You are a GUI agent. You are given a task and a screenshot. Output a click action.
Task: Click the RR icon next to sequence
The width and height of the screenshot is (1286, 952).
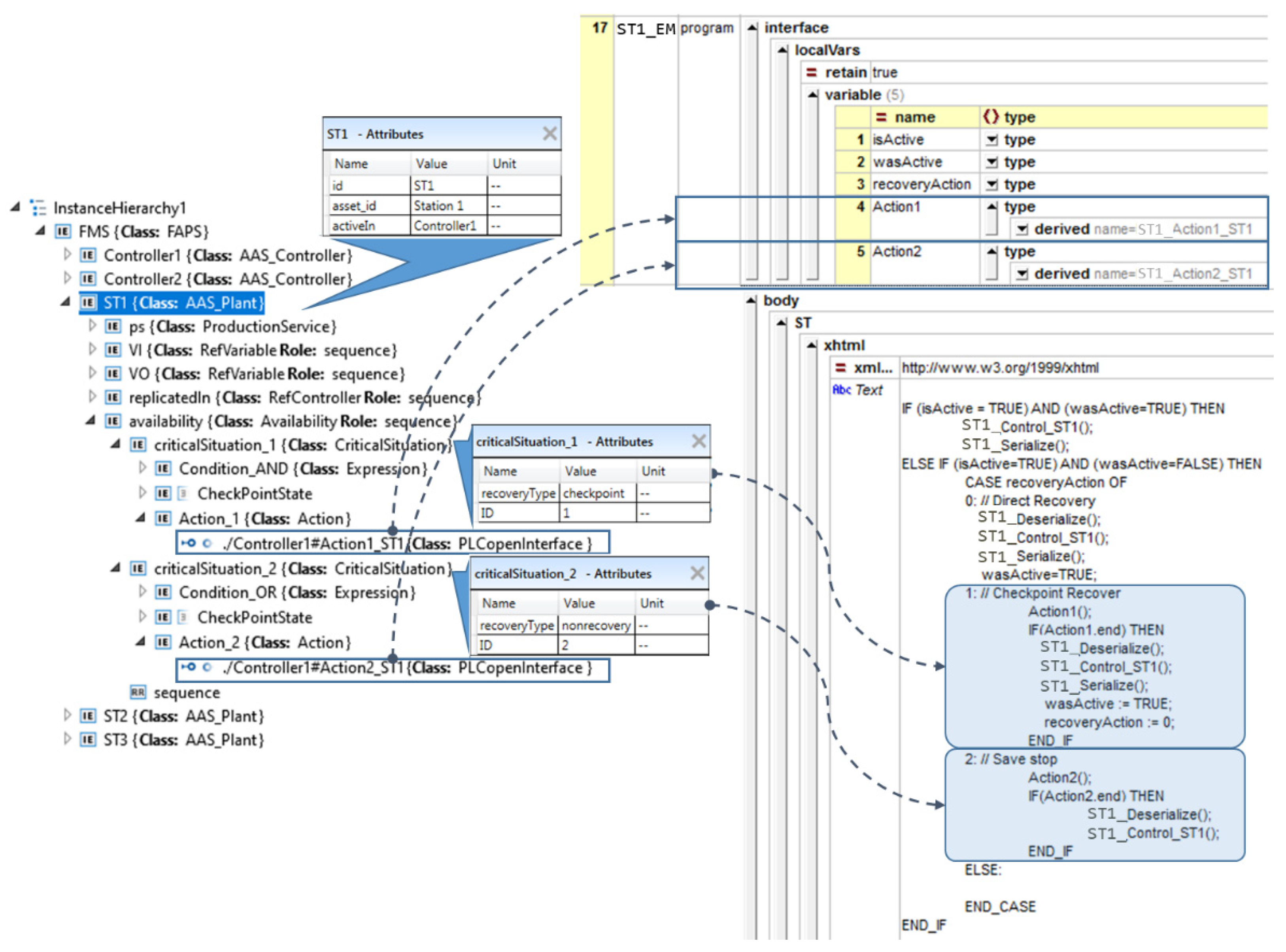[138, 692]
